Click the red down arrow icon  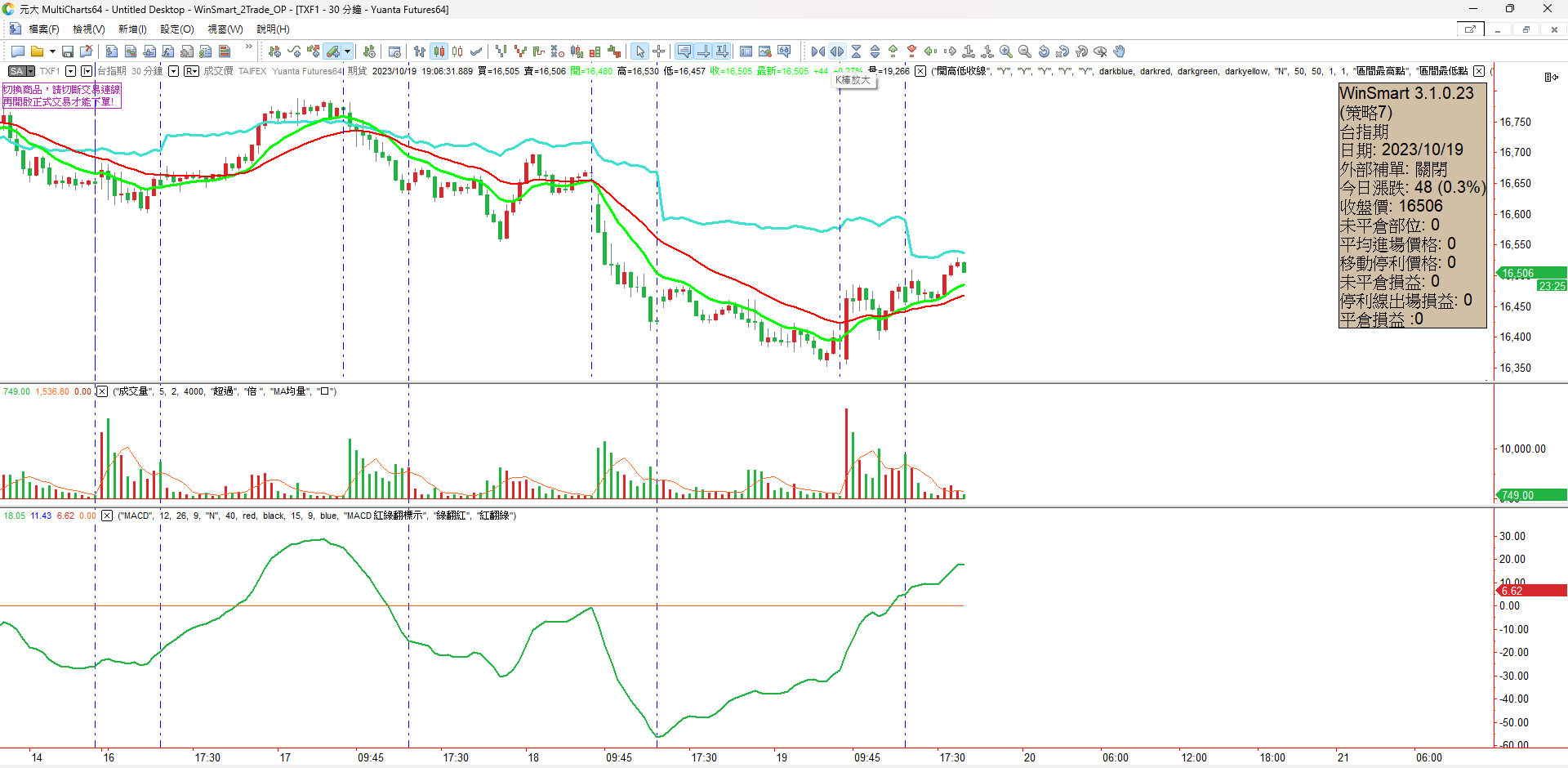pos(912,51)
